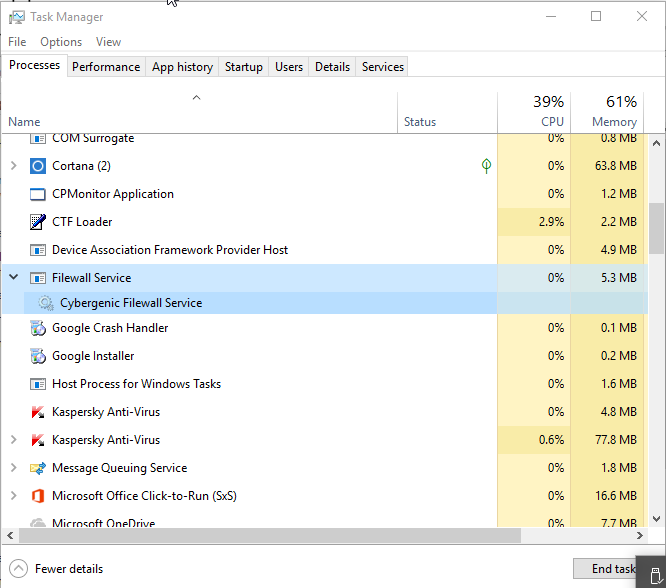Click the 0.6% CPU value for Kaspersky
Screen dimensions: 666x588
(x=551, y=440)
